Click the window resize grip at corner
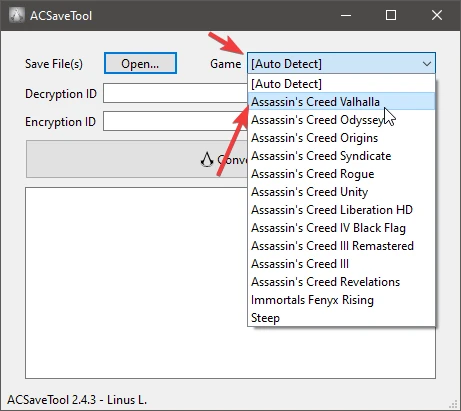The image size is (461, 411). point(453,404)
